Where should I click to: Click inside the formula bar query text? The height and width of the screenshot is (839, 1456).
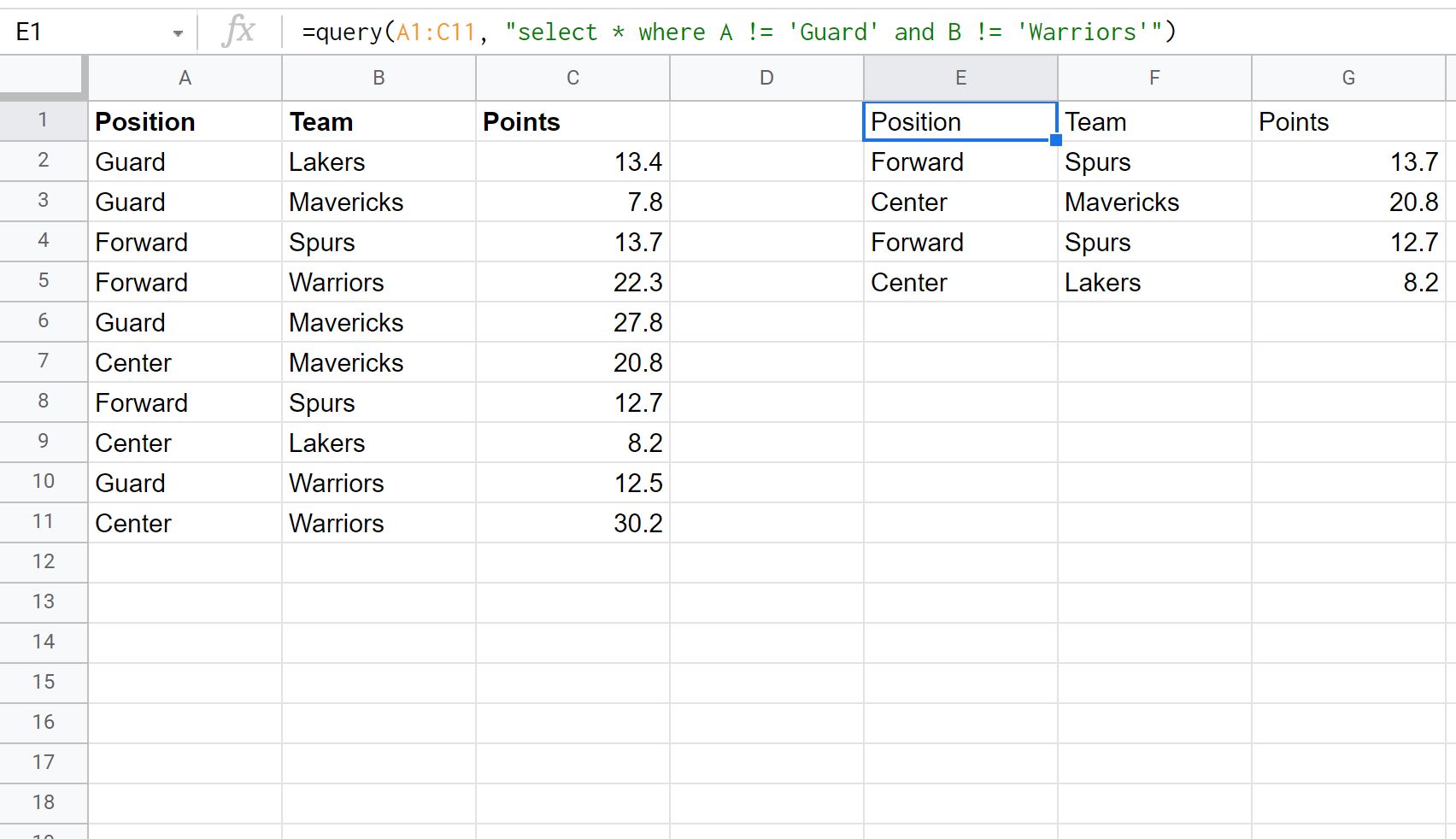click(x=739, y=32)
